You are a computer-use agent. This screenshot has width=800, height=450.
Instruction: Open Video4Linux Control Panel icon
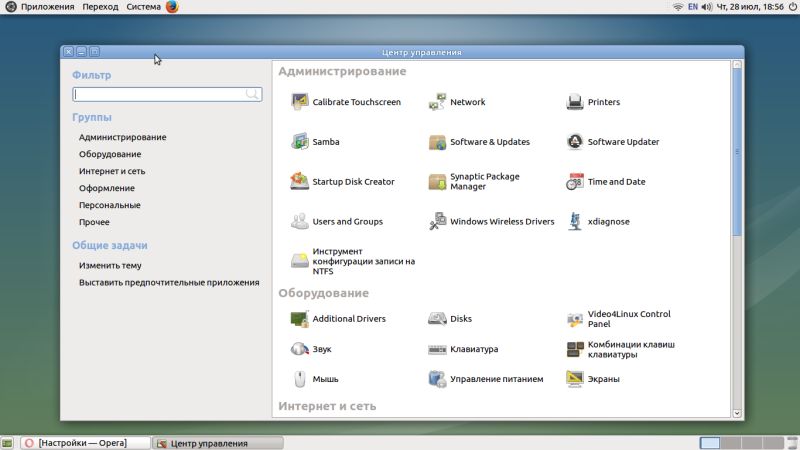[x=575, y=318]
